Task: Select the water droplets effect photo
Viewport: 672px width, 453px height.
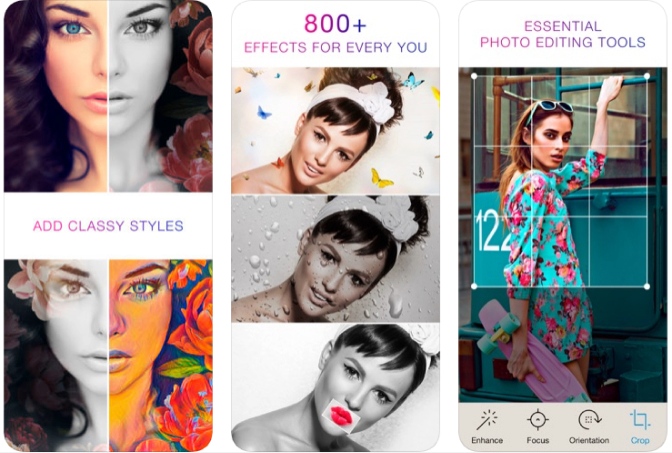Action: point(336,258)
